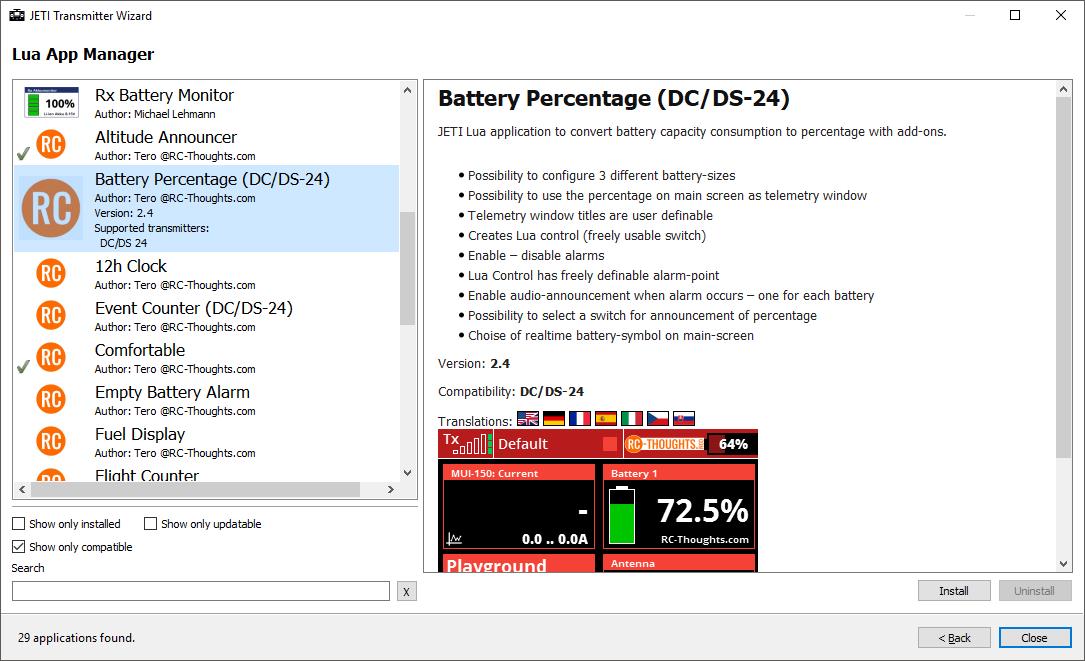Viewport: 1085px width, 661px height.
Task: Click the 12h Clock RC logo icon
Action: pyautogui.click(x=51, y=273)
